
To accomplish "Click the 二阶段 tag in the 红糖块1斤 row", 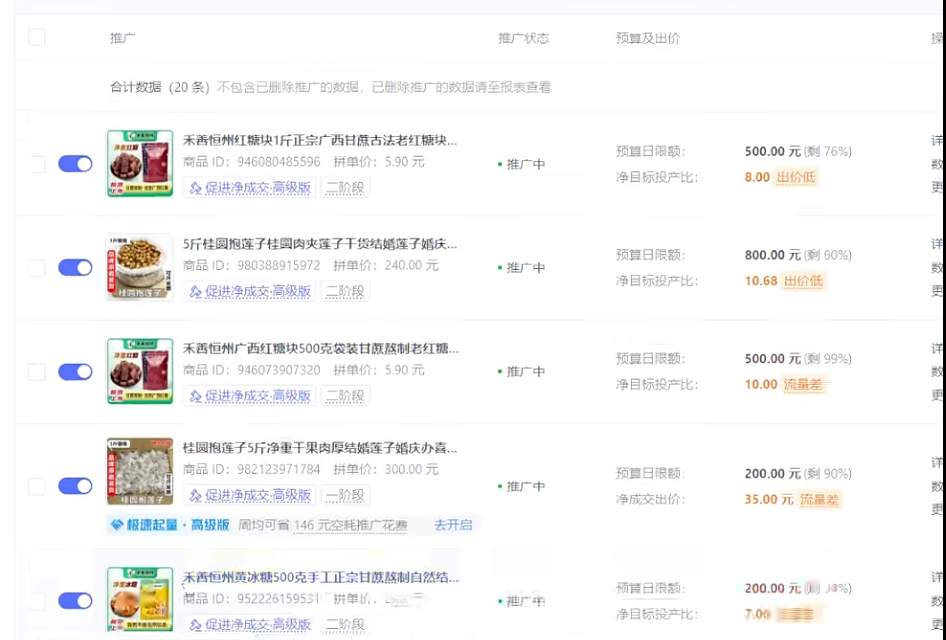I will tap(345, 188).
